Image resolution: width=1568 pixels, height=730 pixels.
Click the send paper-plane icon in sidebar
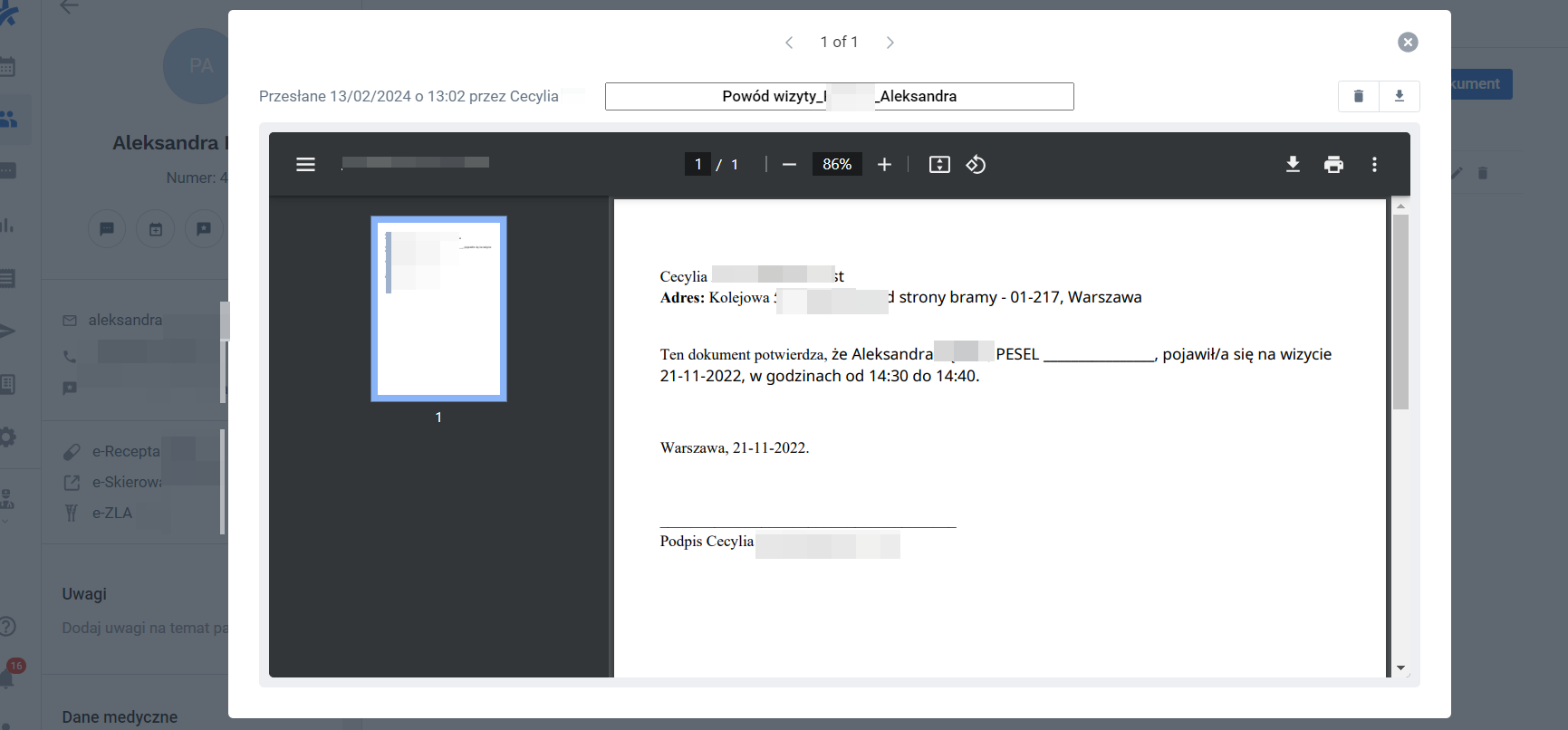point(7,331)
